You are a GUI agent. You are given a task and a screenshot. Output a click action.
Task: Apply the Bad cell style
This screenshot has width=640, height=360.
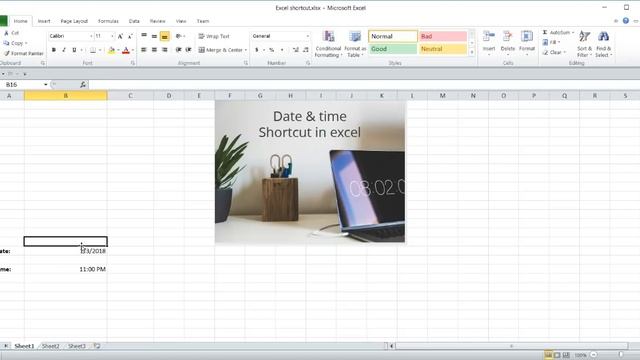[443, 36]
